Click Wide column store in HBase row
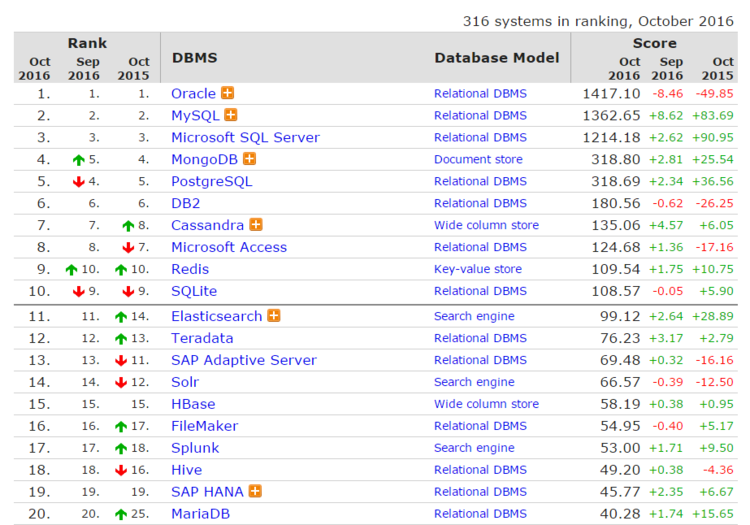This screenshot has height=525, width=750. pyautogui.click(x=486, y=404)
